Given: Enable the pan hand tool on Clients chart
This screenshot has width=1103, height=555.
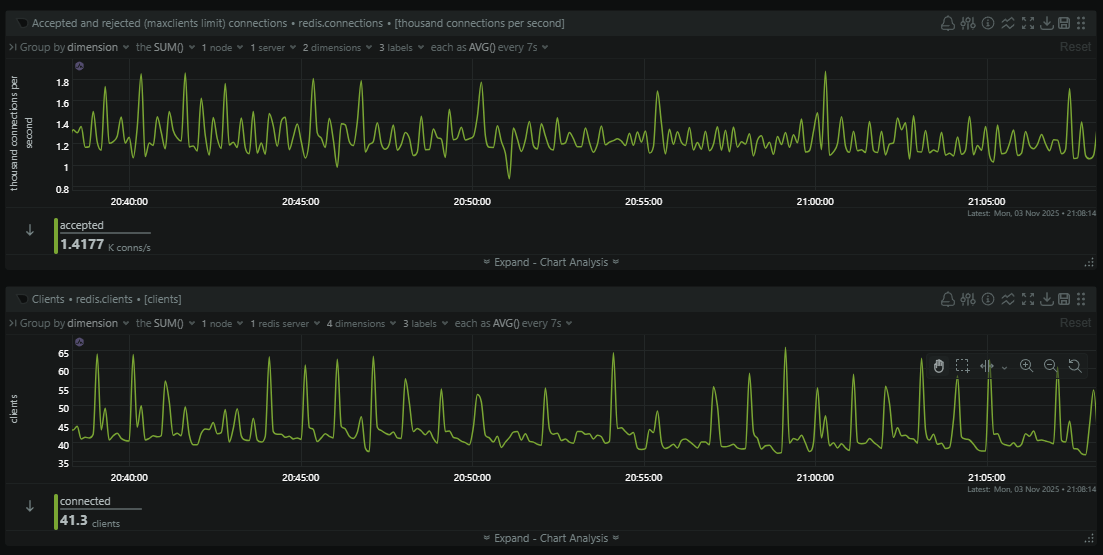Looking at the screenshot, I should tap(938, 366).
